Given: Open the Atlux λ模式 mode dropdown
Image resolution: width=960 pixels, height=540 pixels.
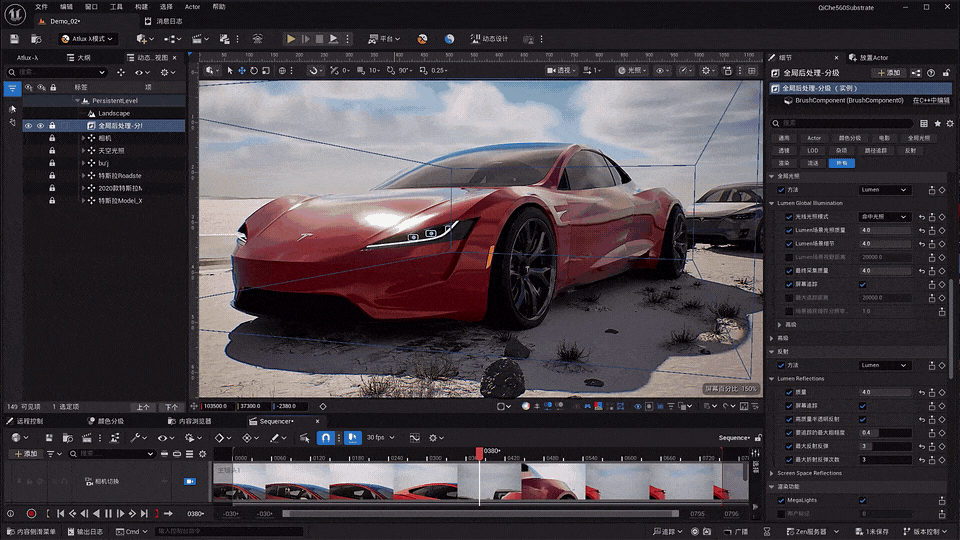Looking at the screenshot, I should coord(87,39).
